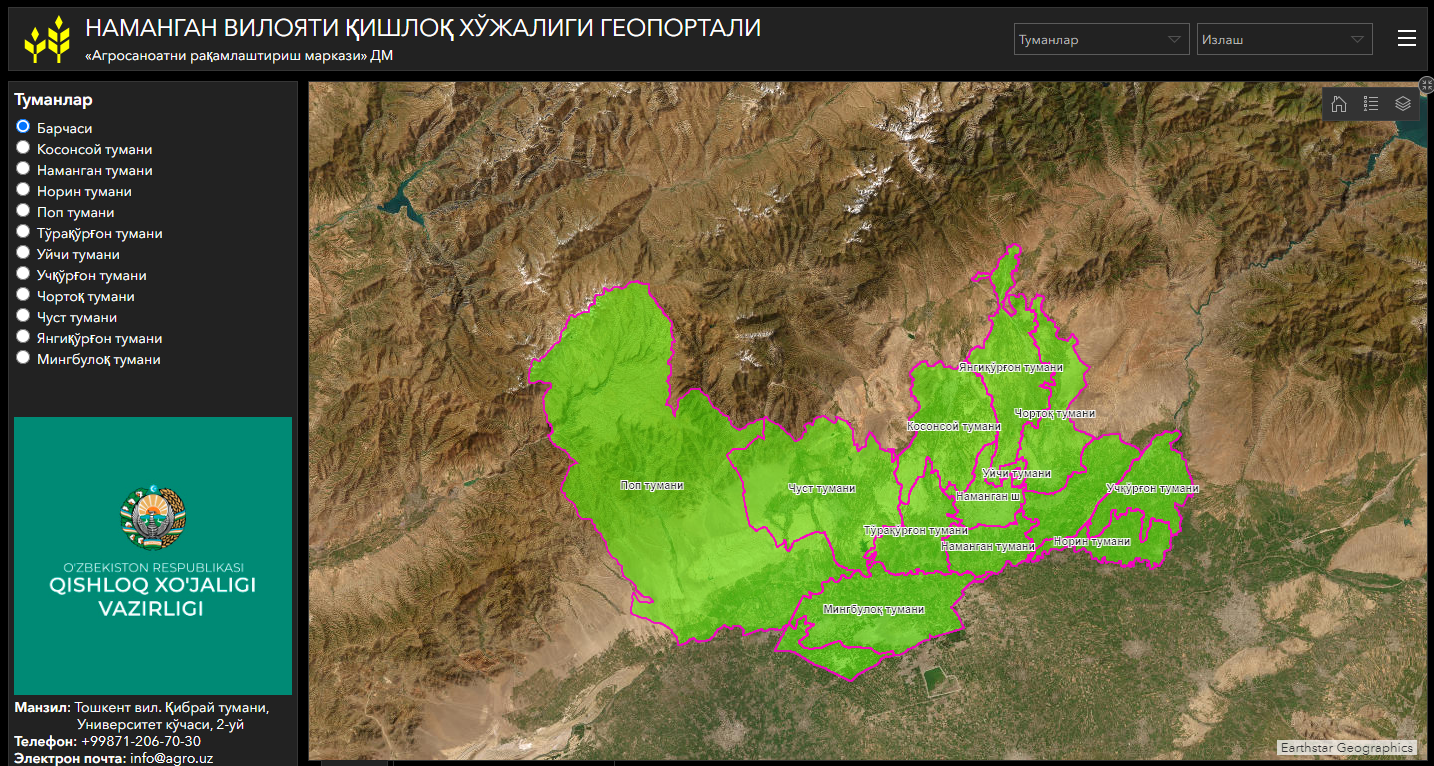The height and width of the screenshot is (766, 1434).
Task: Click the yellow wheat portal logo
Action: [x=48, y=39]
